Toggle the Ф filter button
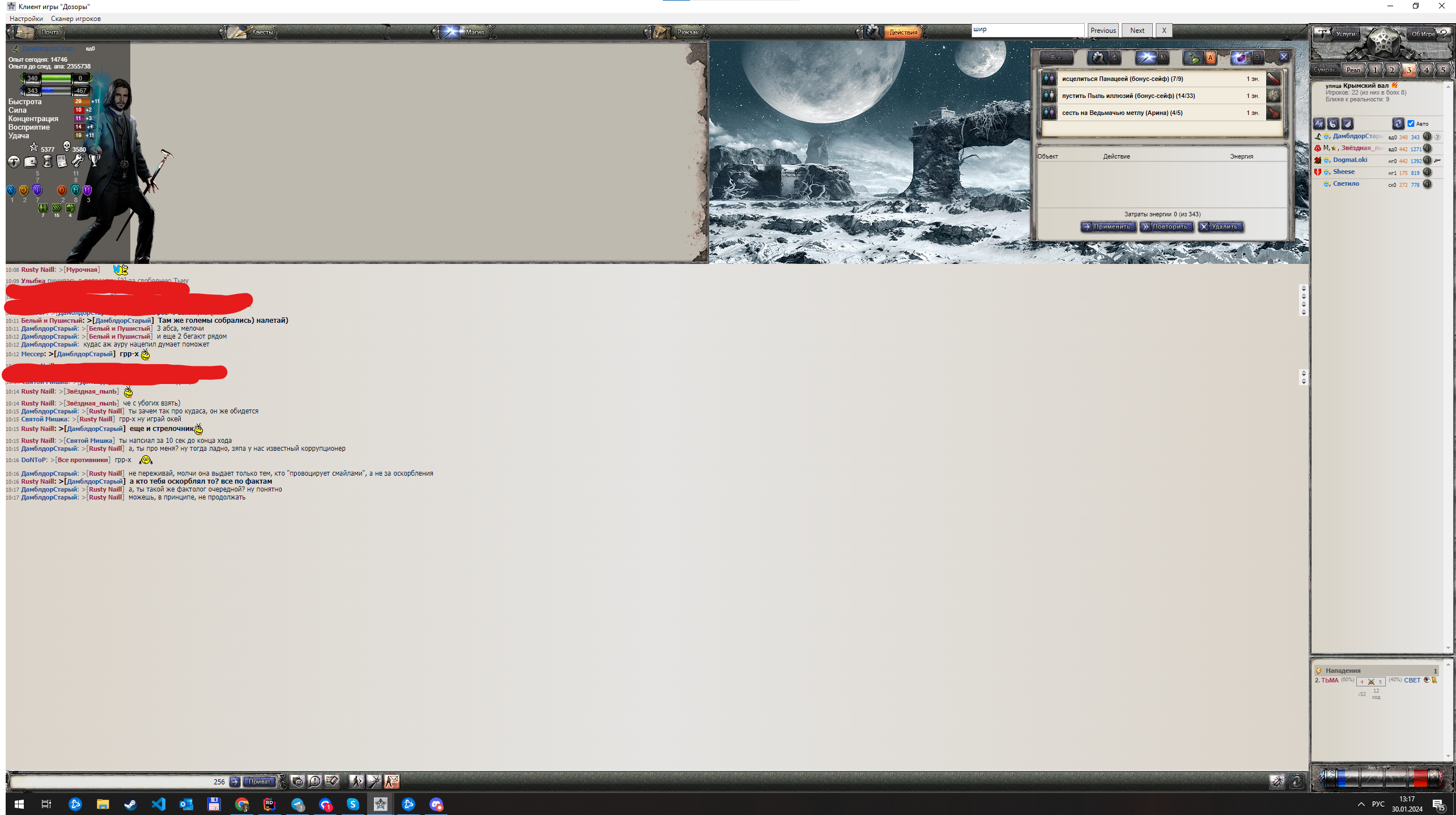Viewport: 1456px width, 815px height. tap(1114, 58)
